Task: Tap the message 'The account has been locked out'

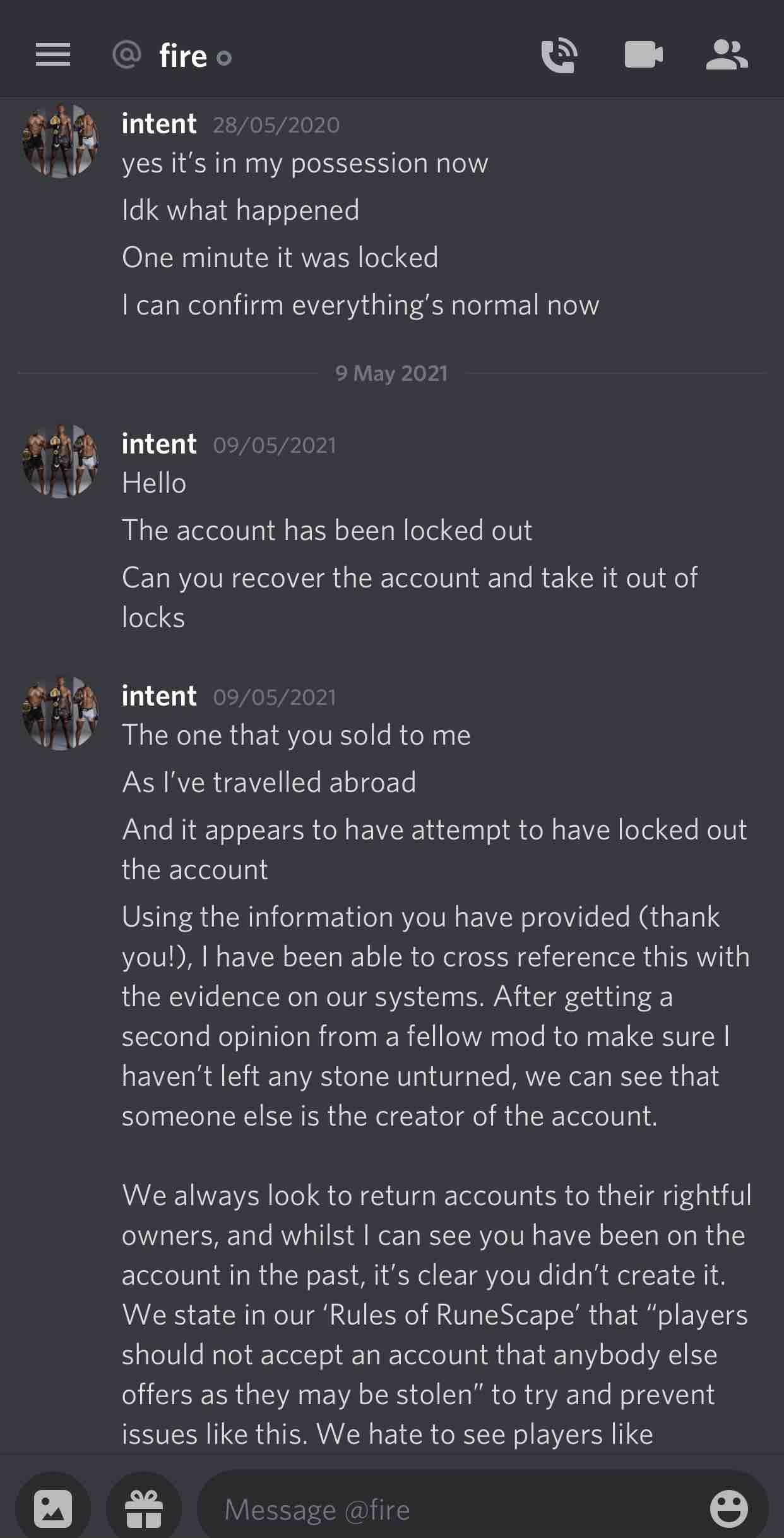Action: click(327, 531)
